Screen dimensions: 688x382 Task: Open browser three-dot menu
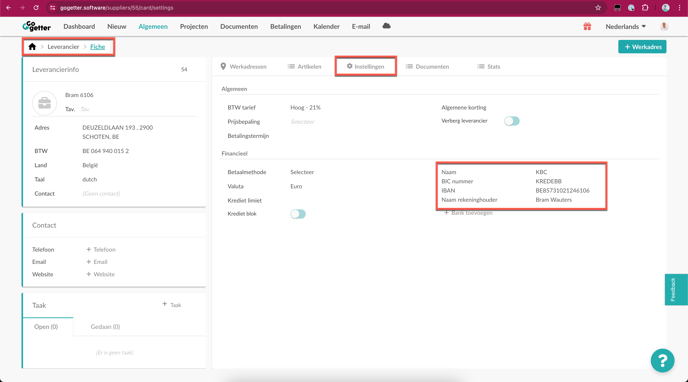679,7
